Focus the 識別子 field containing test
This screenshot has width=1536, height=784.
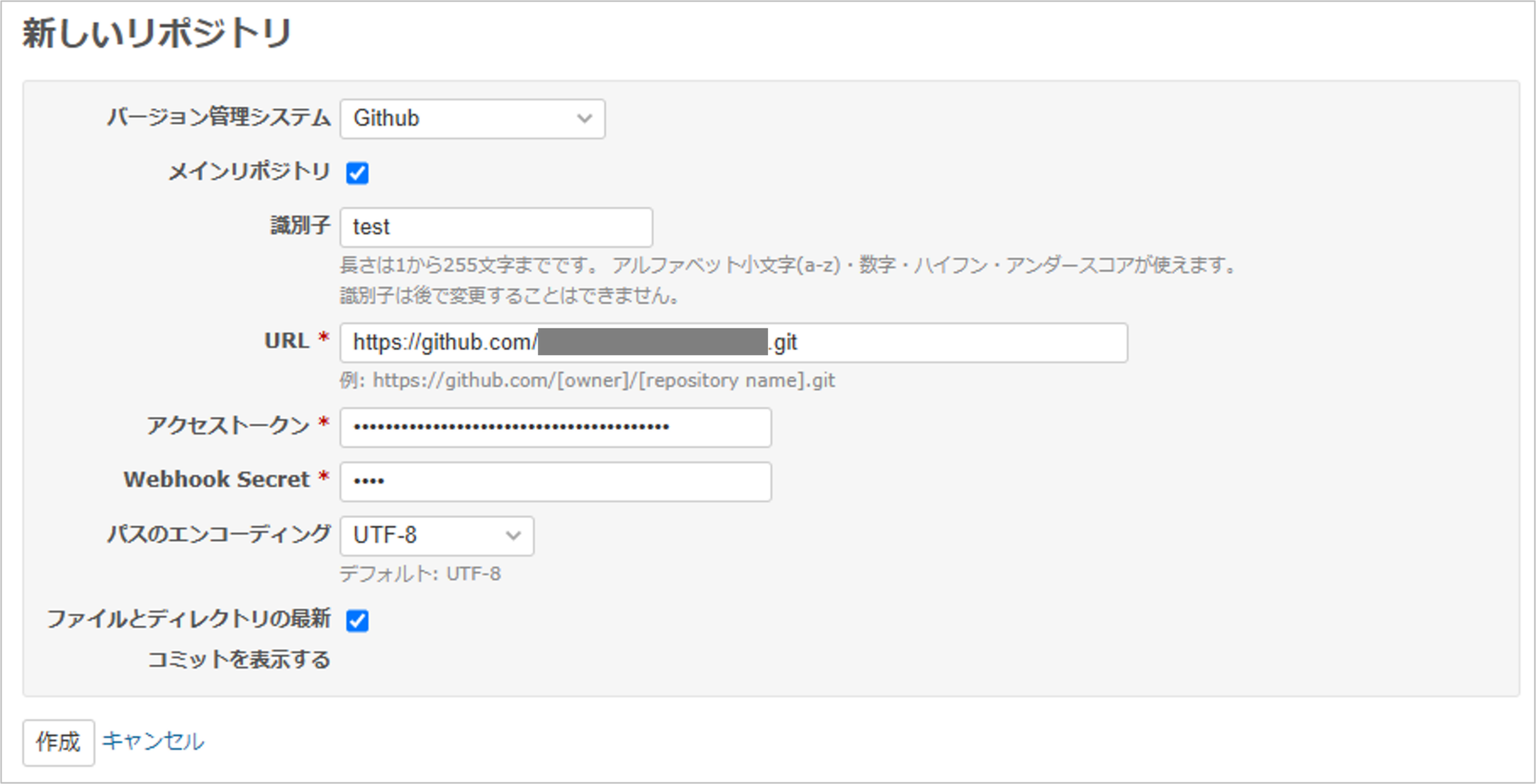[x=495, y=227]
